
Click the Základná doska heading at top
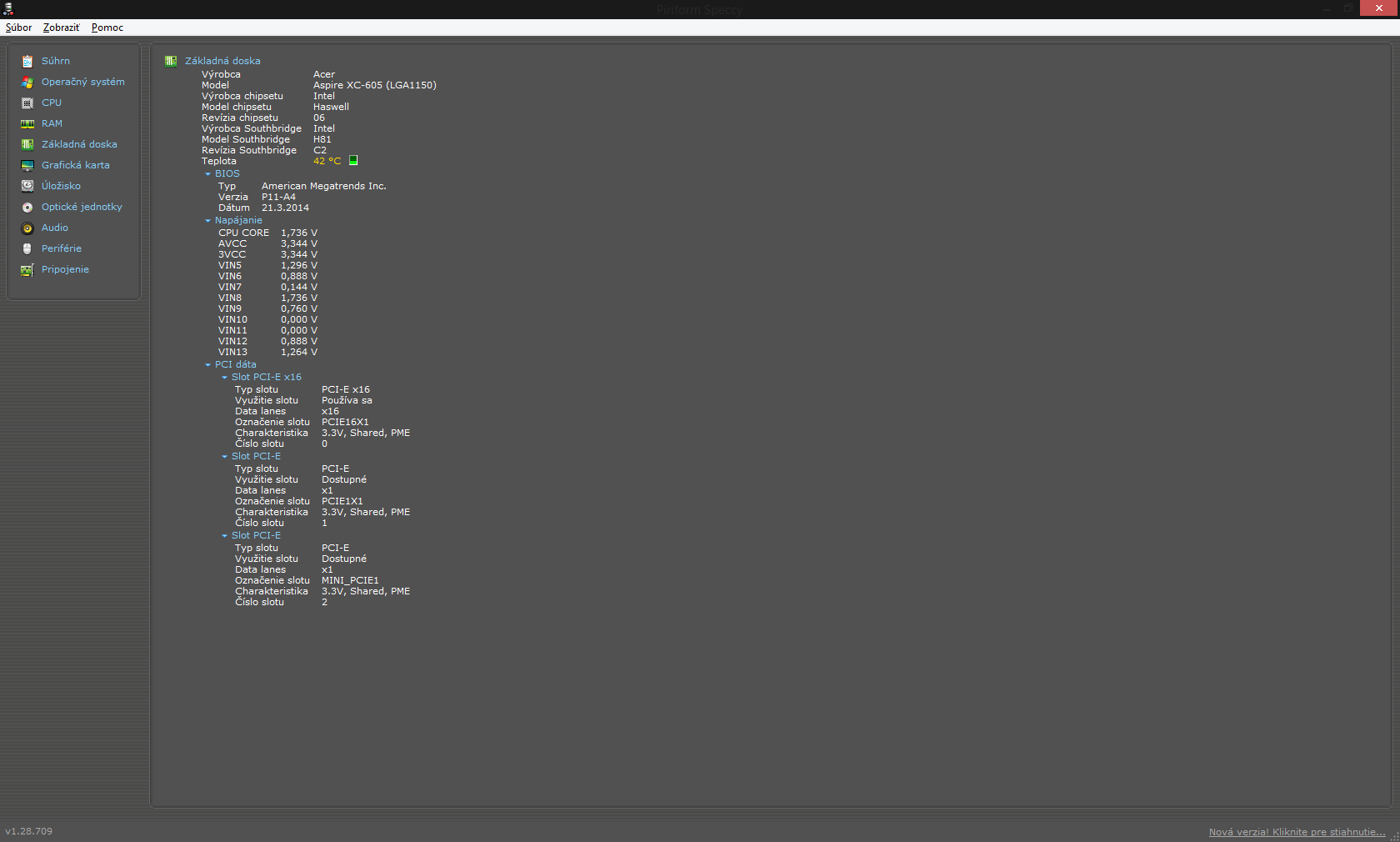coord(222,61)
